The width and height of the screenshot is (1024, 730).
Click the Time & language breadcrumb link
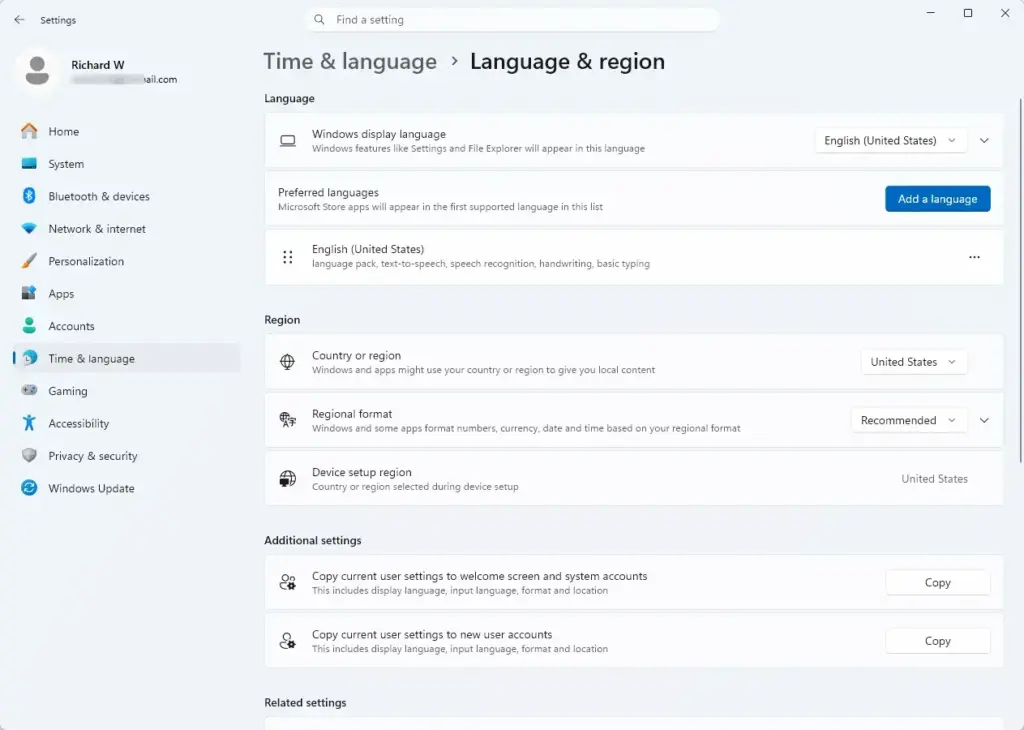click(350, 61)
